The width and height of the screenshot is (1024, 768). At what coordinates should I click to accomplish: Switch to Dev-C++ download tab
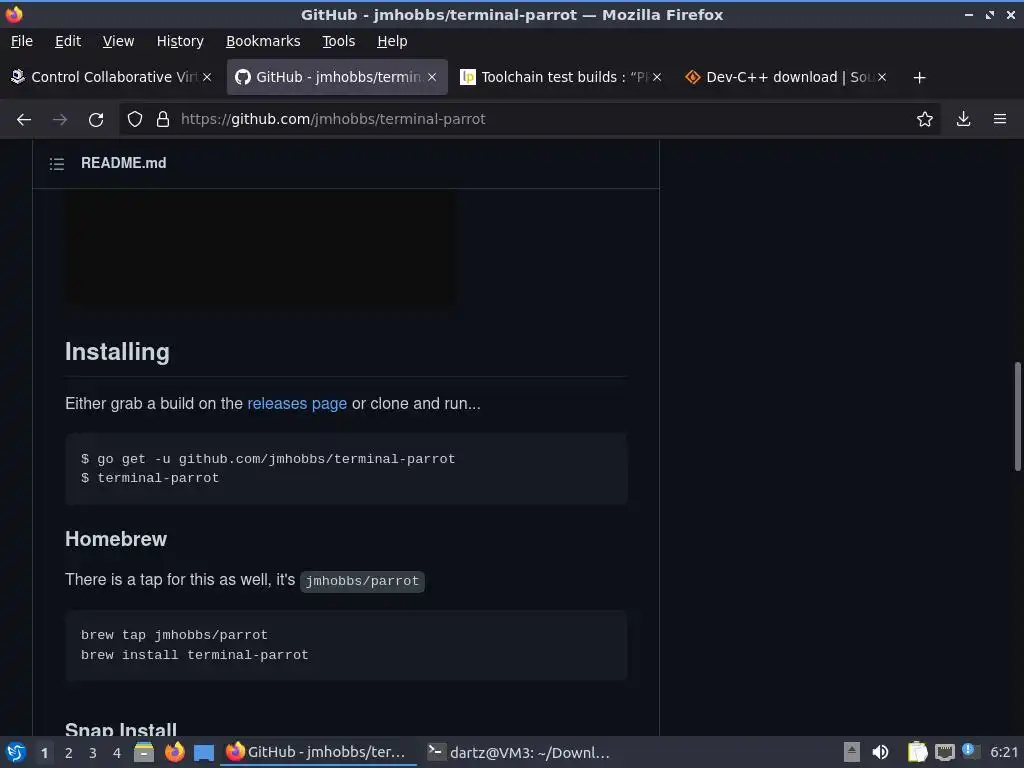(x=786, y=77)
